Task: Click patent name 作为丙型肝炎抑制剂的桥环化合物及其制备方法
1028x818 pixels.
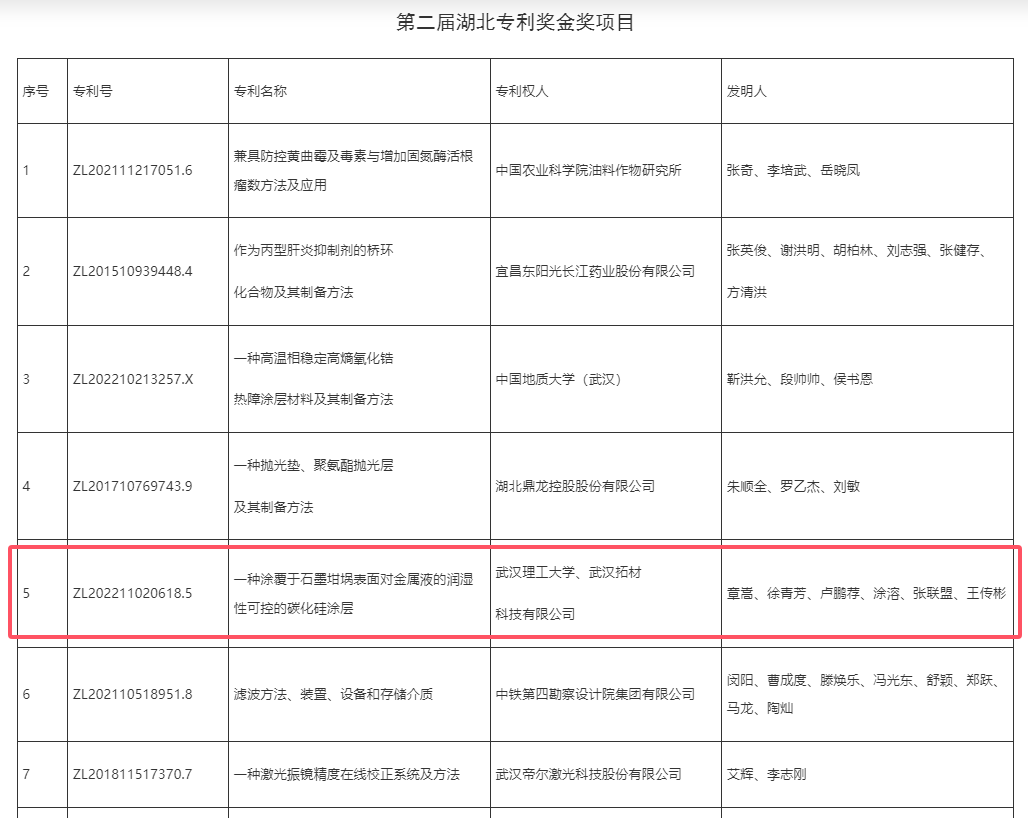Action: [313, 271]
